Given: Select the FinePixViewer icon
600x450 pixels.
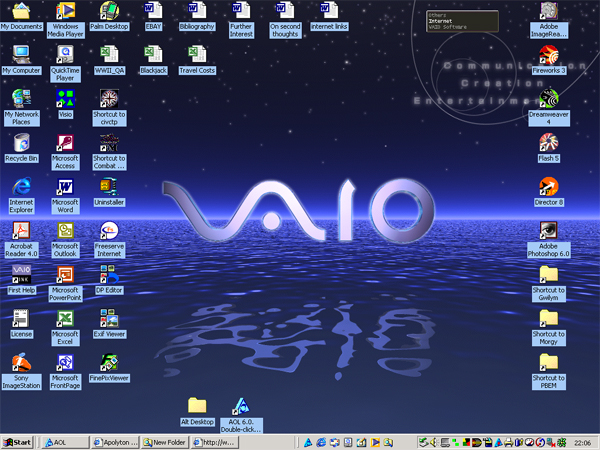Looking at the screenshot, I should (x=109, y=362).
